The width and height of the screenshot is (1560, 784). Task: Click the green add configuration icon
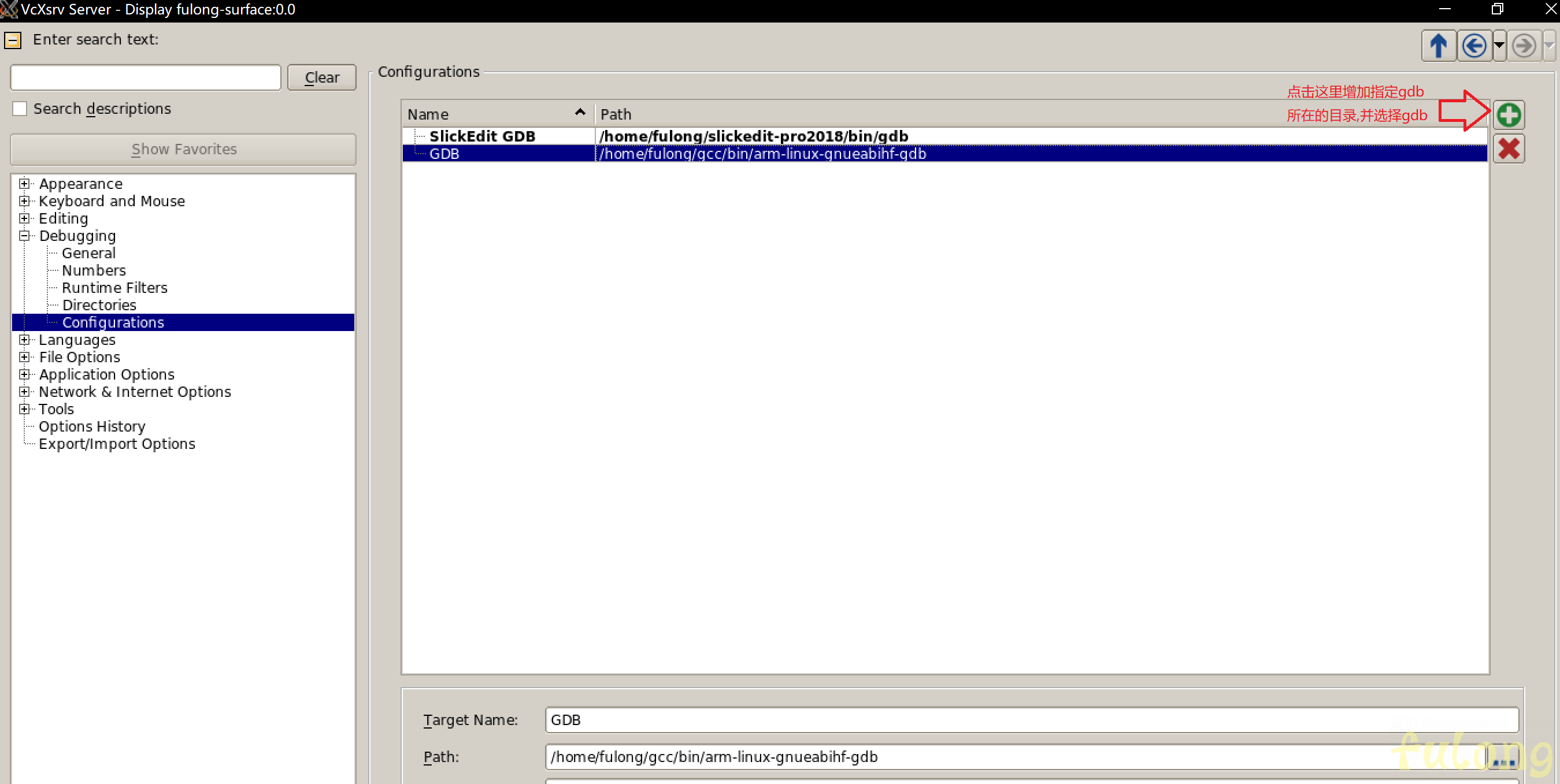point(1509,115)
